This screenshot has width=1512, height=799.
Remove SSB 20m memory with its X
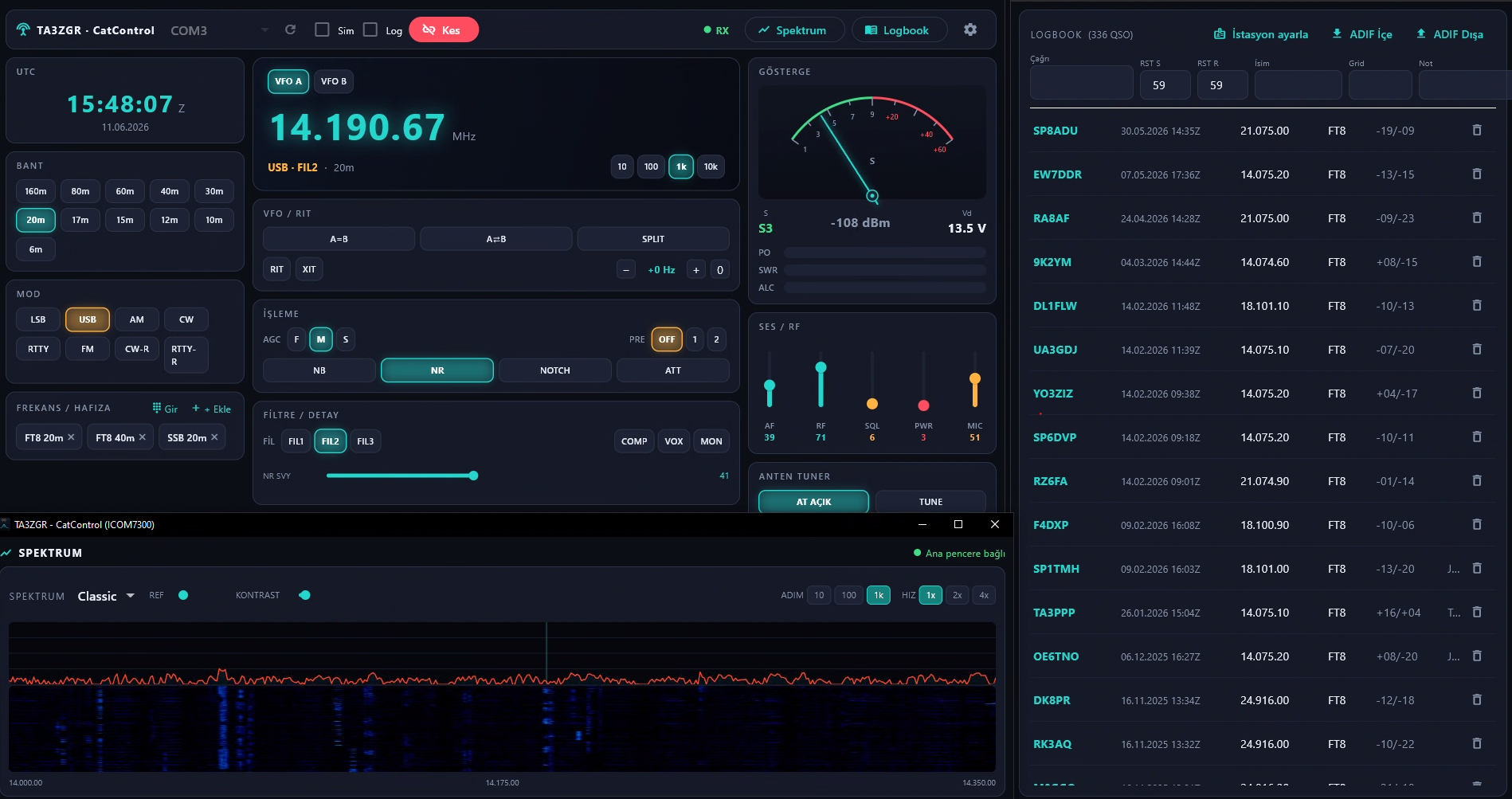[x=214, y=437]
